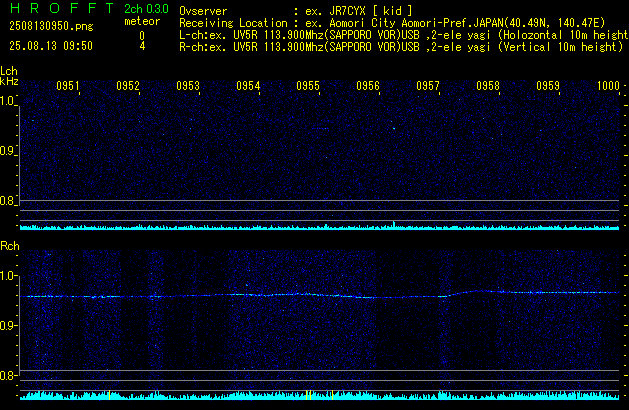Click the 0953 time marker
629x410 pixels.
[x=188, y=86]
